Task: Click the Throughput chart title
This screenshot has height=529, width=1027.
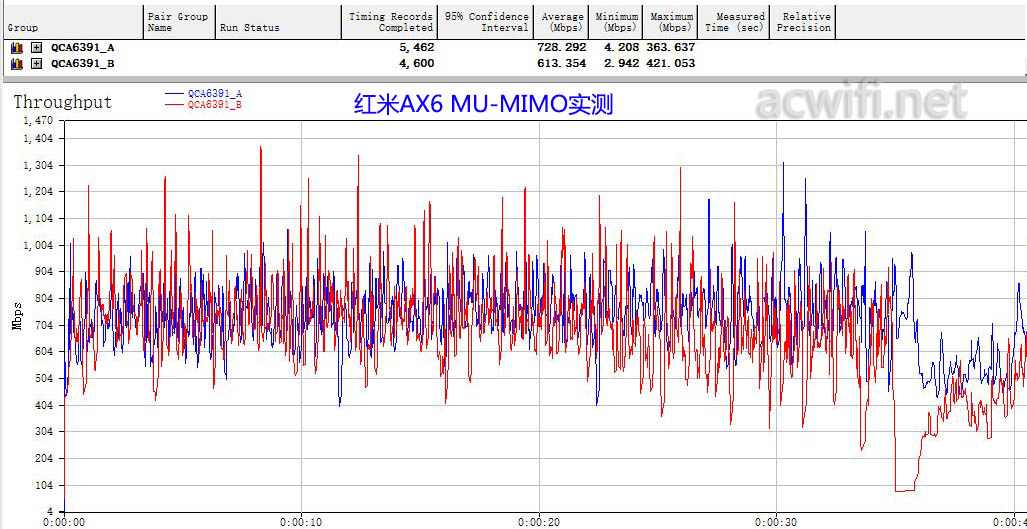Action: 63,102
